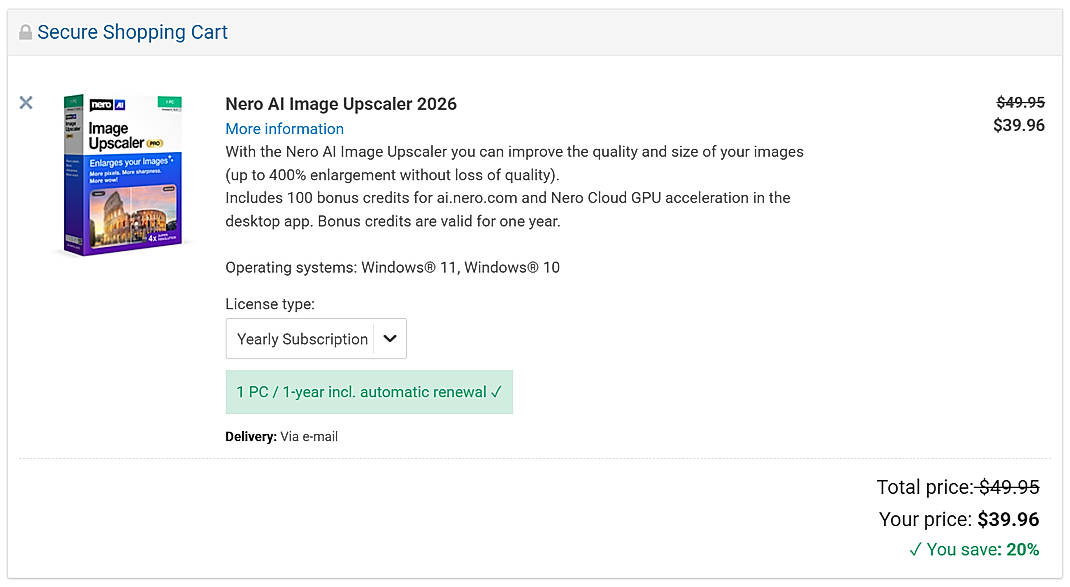The image size is (1070, 587).
Task: Click the $39.96 item price
Action: (1019, 125)
